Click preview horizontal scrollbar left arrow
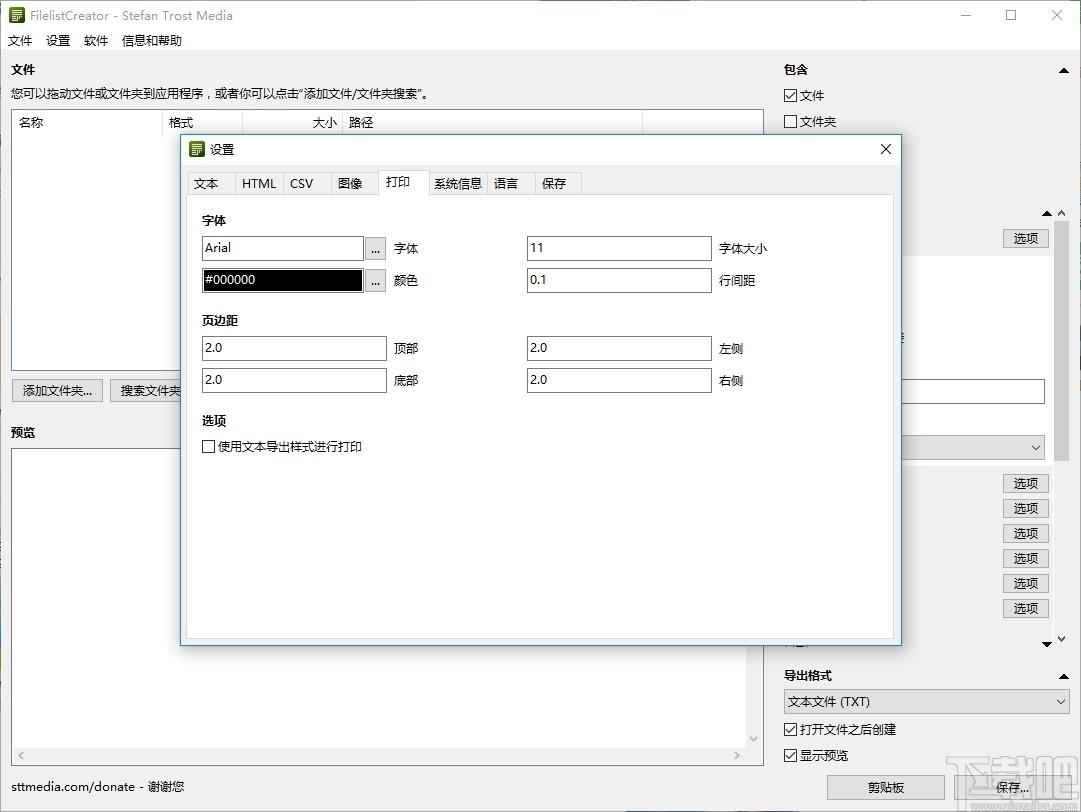This screenshot has width=1081, height=812. tap(21, 755)
